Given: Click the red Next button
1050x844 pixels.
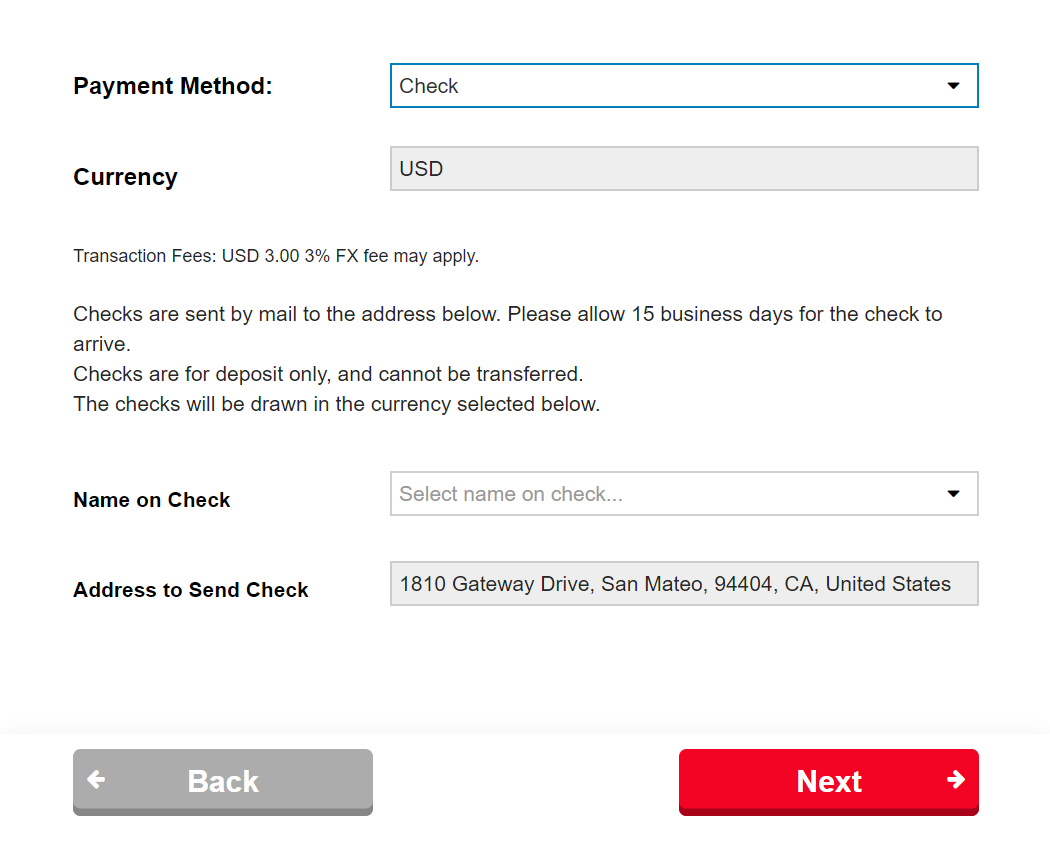Looking at the screenshot, I should 828,782.
